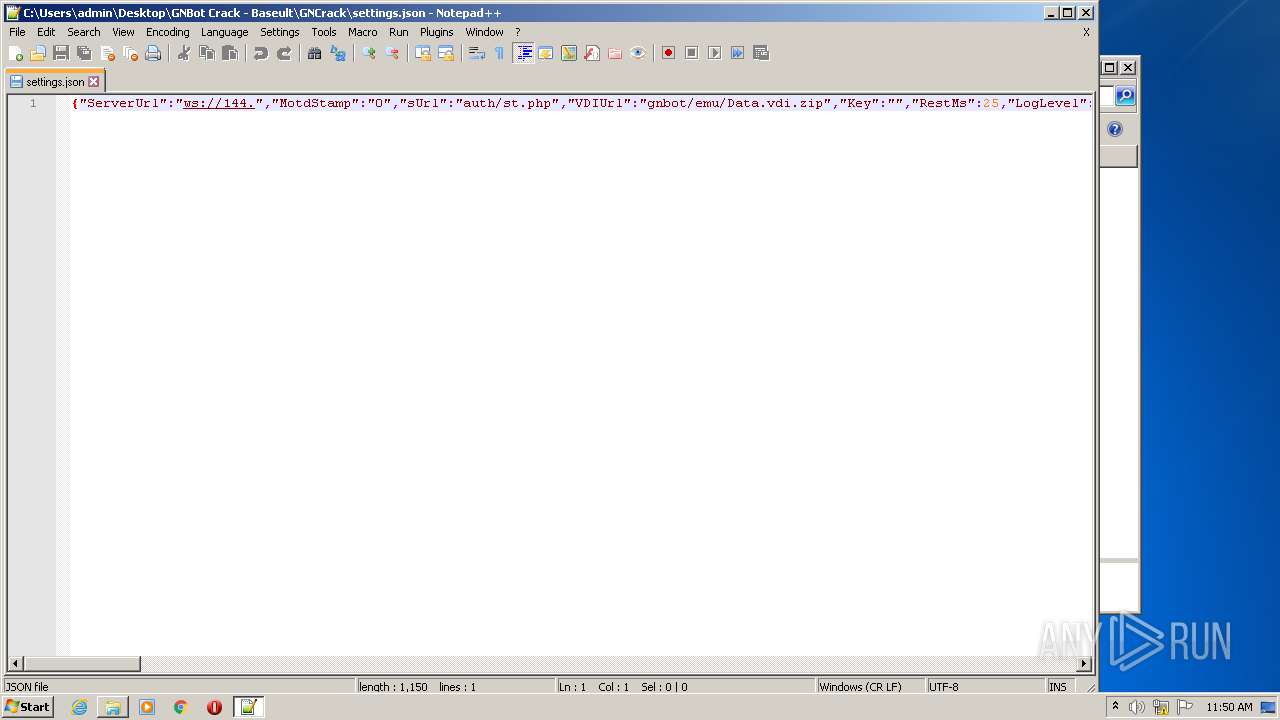Toggle synchronize horizontal scrolling icon
The width and height of the screenshot is (1280, 720).
[x=446, y=53]
